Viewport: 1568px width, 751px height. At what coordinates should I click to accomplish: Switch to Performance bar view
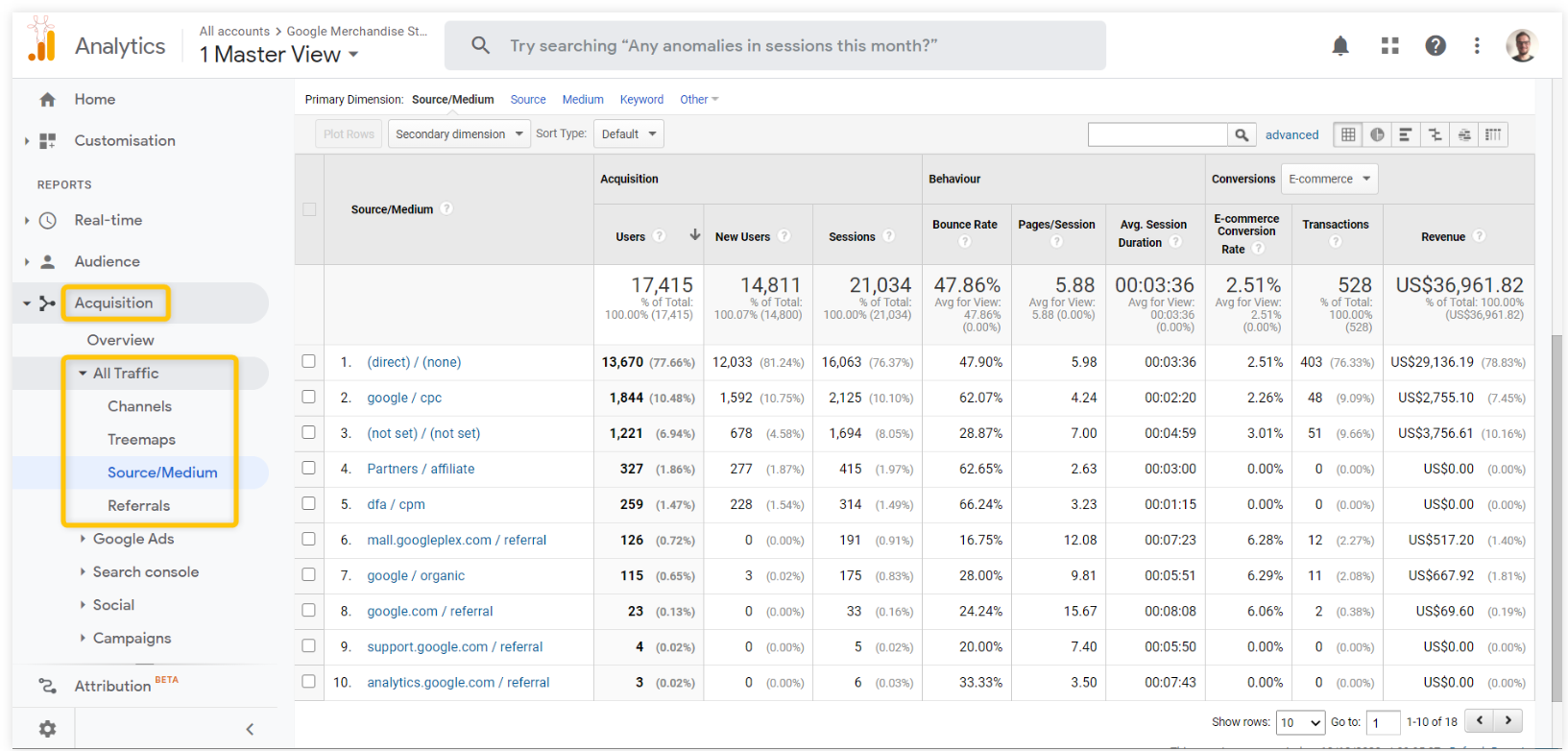[x=1406, y=134]
